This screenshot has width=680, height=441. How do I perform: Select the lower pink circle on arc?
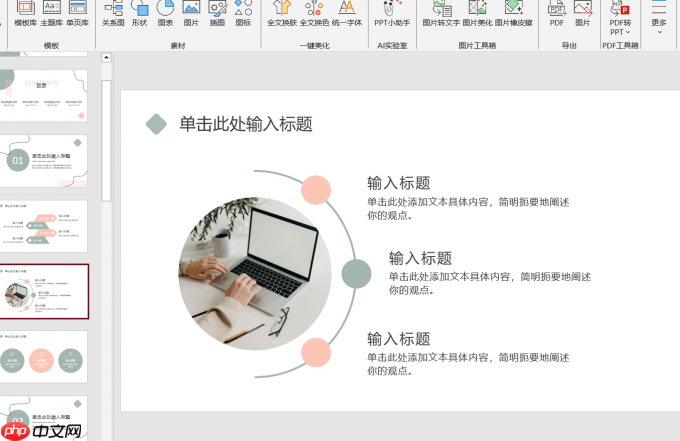[316, 353]
